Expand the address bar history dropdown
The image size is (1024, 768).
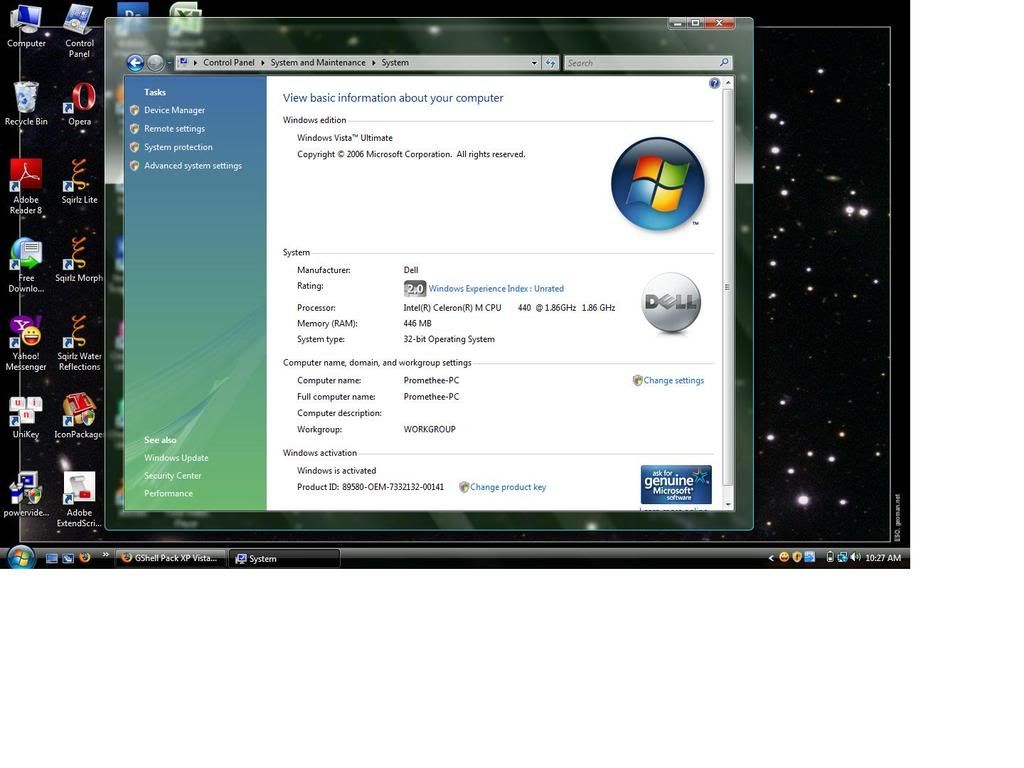pyautogui.click(x=534, y=63)
